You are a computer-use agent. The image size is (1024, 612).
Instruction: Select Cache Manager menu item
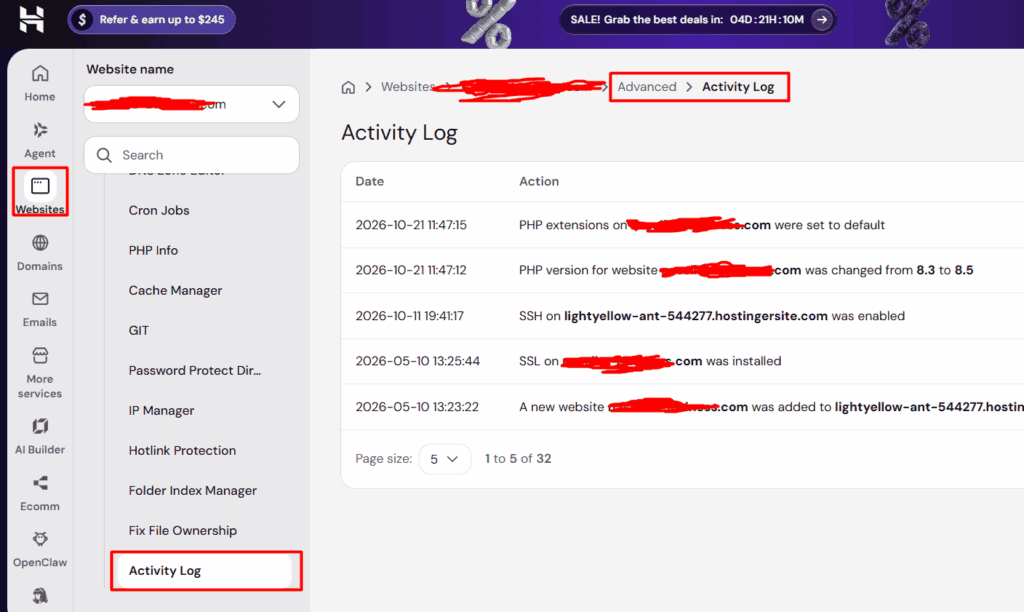tap(175, 291)
